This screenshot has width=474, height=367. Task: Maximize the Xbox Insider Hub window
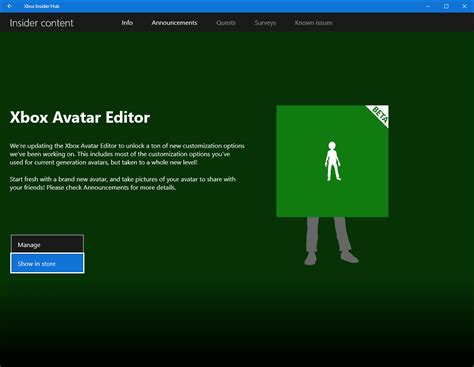(x=446, y=6)
